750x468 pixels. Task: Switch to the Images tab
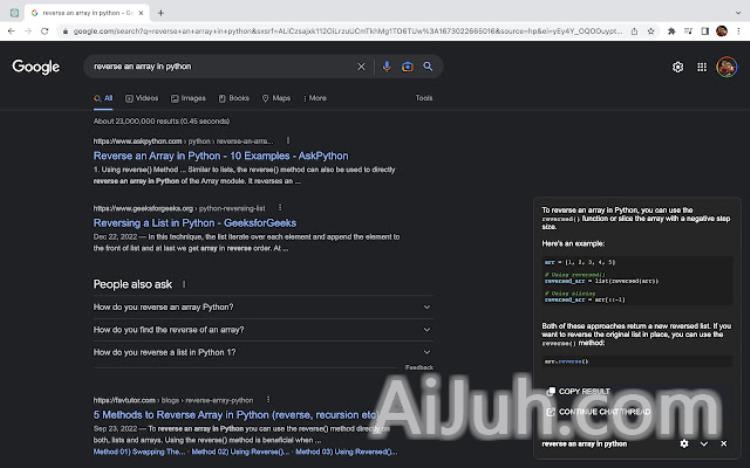tap(188, 98)
